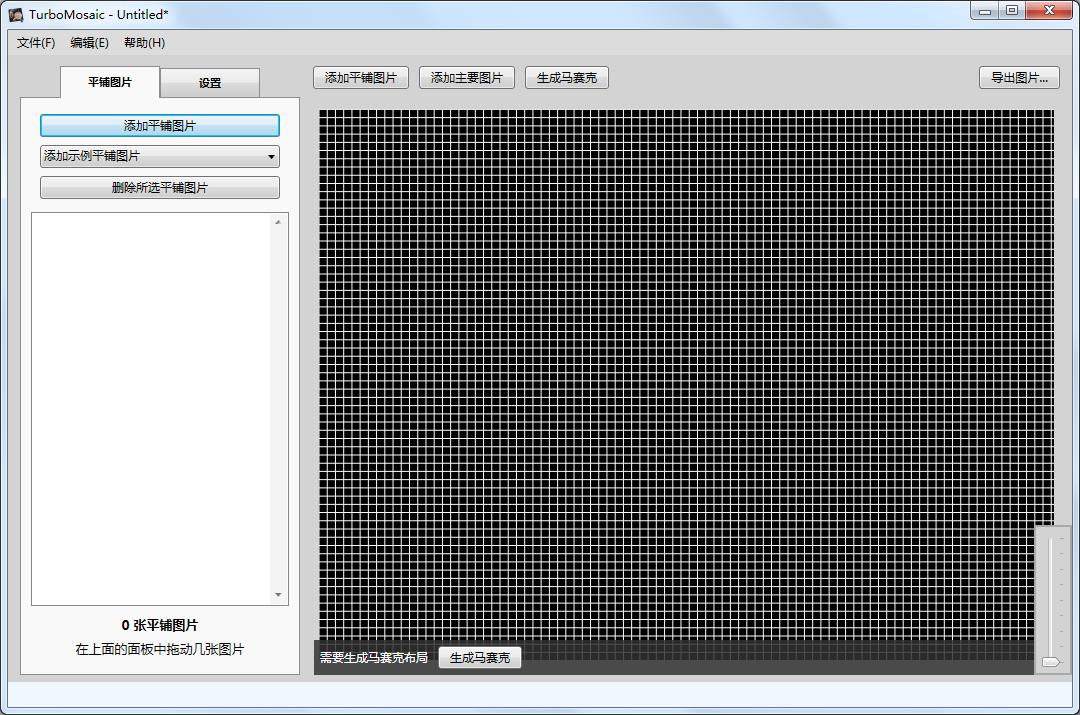1080x715 pixels.
Task: Click the zoom slider arrow at bottom right
Action: (1050, 662)
